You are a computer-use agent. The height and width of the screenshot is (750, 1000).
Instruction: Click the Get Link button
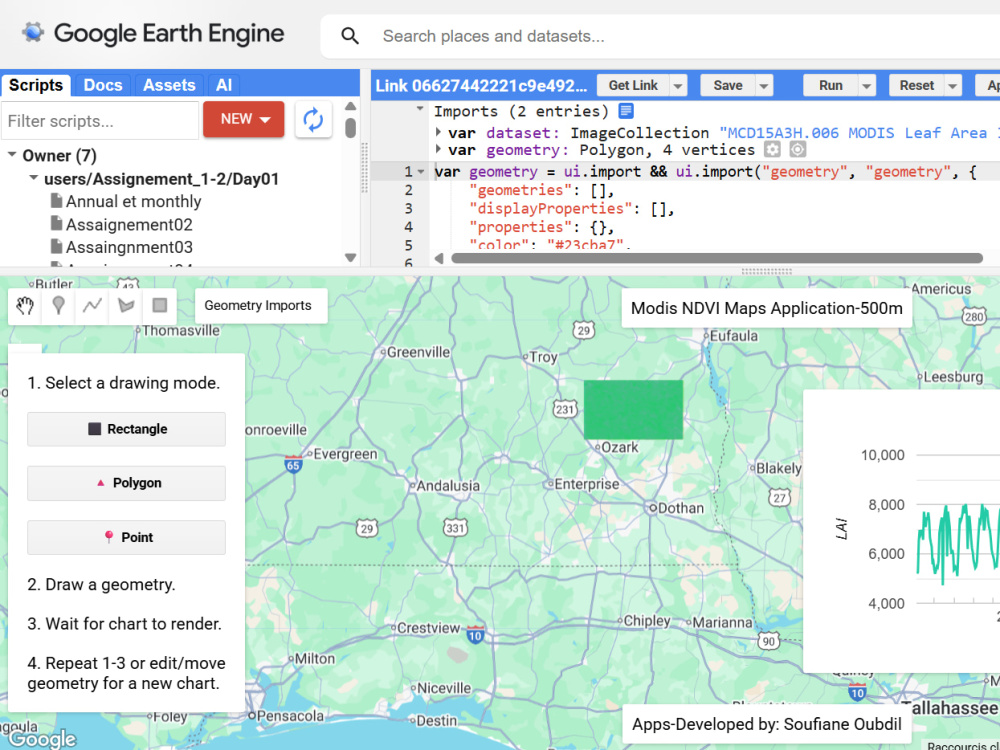633,85
